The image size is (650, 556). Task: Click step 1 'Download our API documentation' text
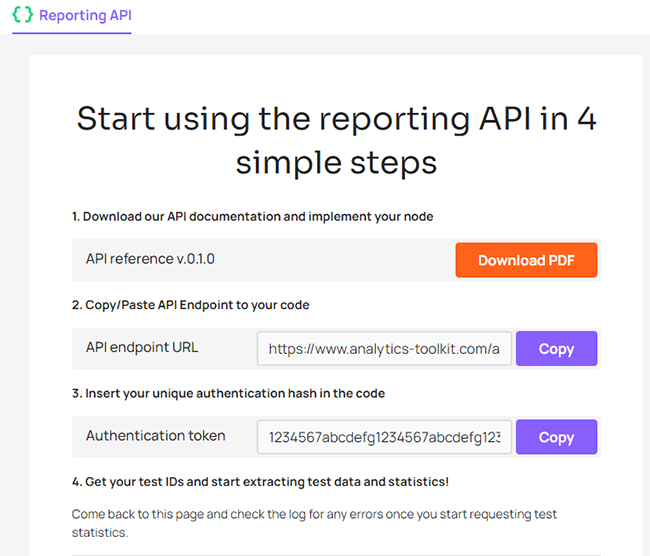252,216
